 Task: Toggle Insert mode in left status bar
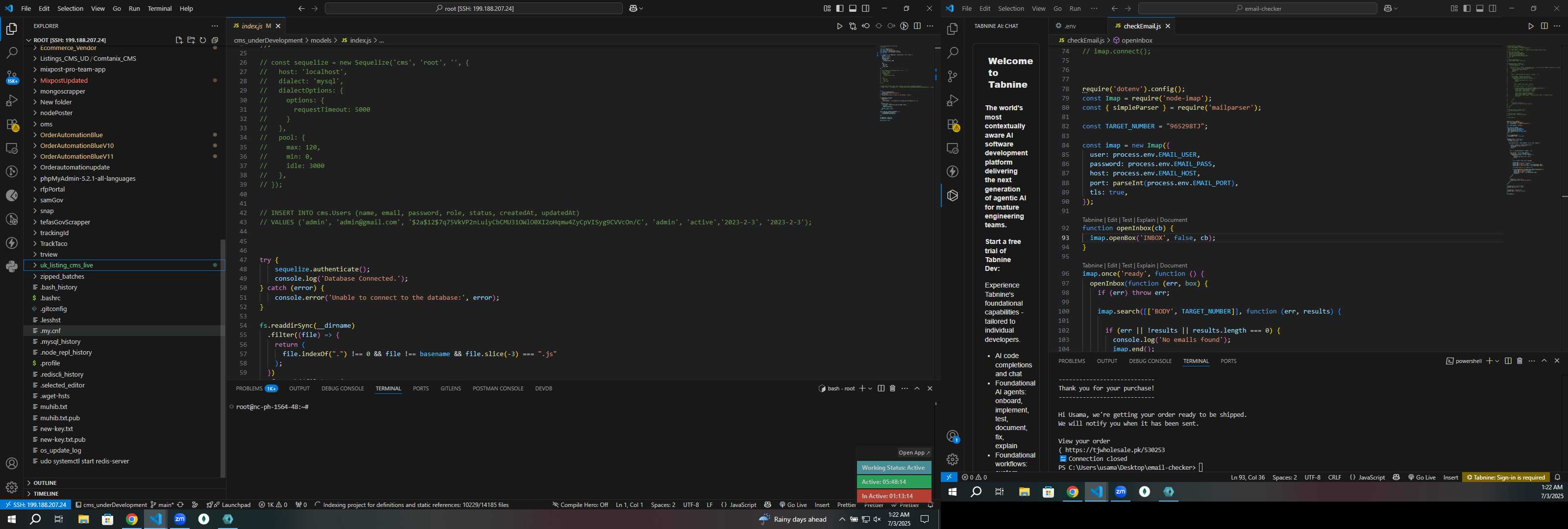pyautogui.click(x=822, y=505)
